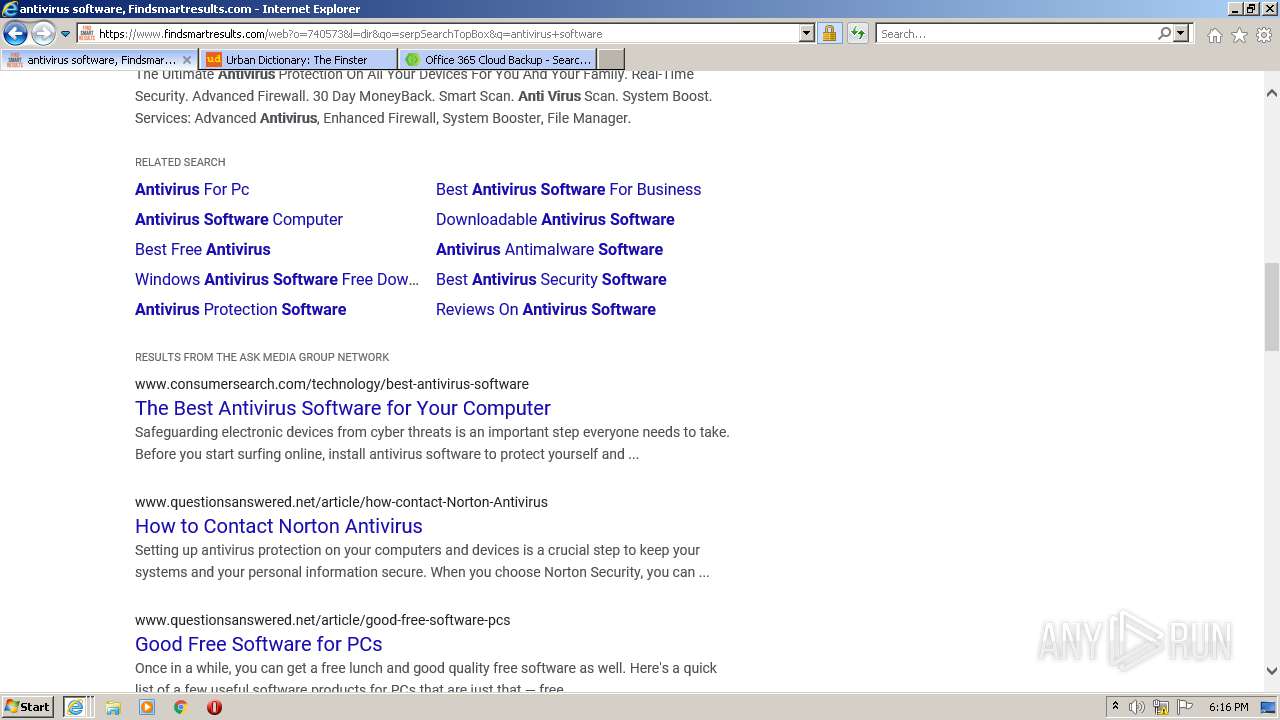Click the RESULTS FROM THE ASK MEDIA GROUP NETWORK heading

[x=262, y=357]
